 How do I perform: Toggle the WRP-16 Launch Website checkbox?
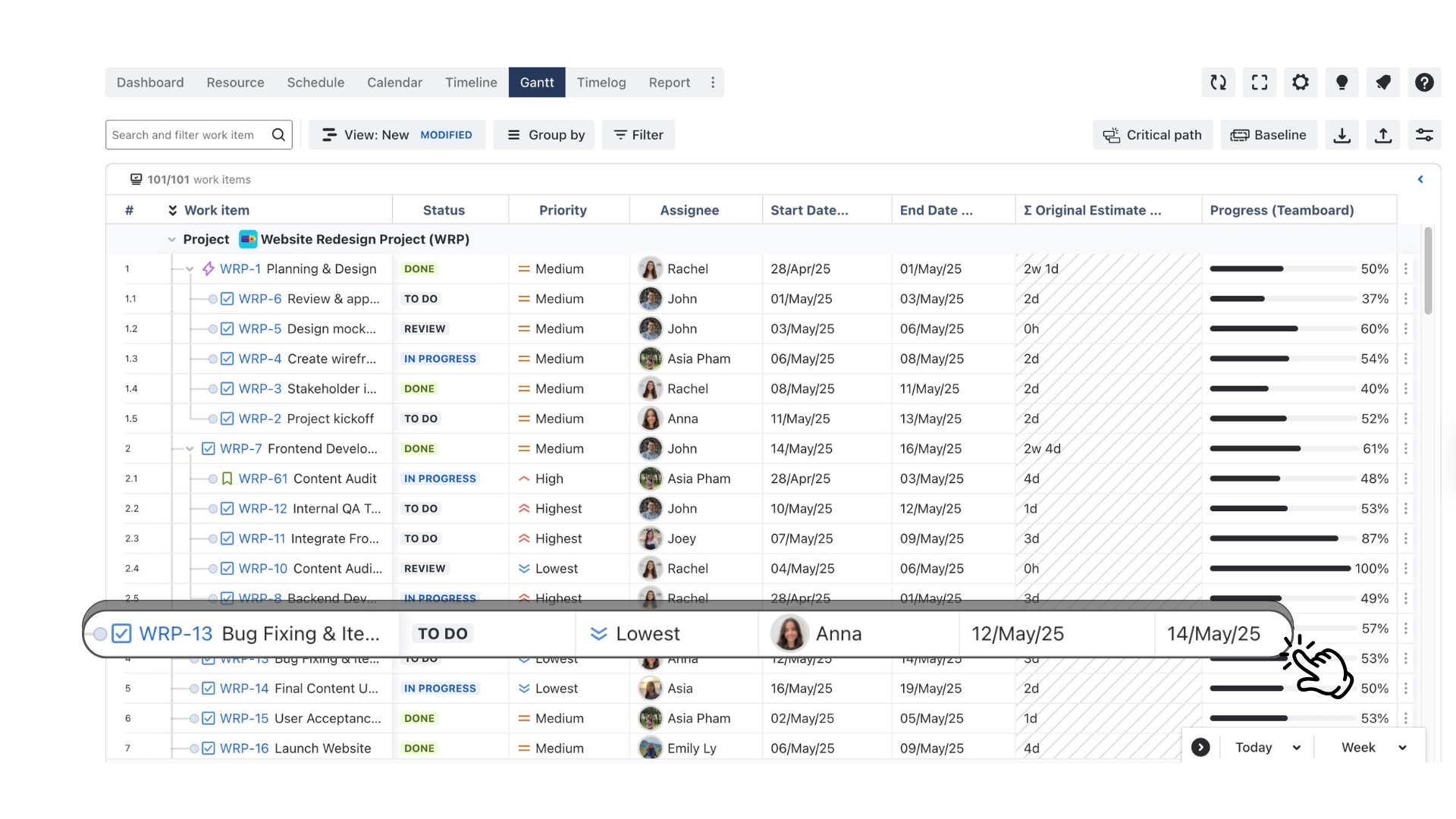tap(208, 748)
